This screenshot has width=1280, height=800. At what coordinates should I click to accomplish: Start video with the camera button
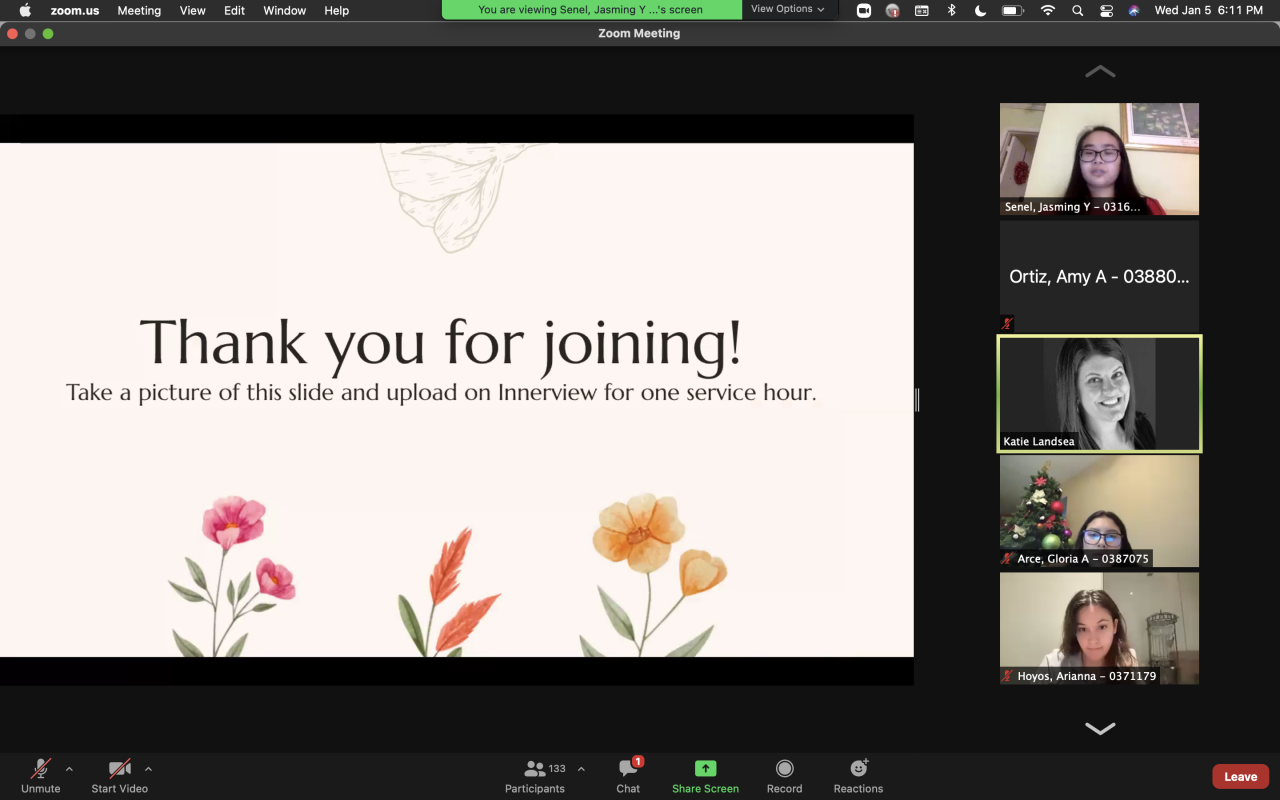[119, 776]
